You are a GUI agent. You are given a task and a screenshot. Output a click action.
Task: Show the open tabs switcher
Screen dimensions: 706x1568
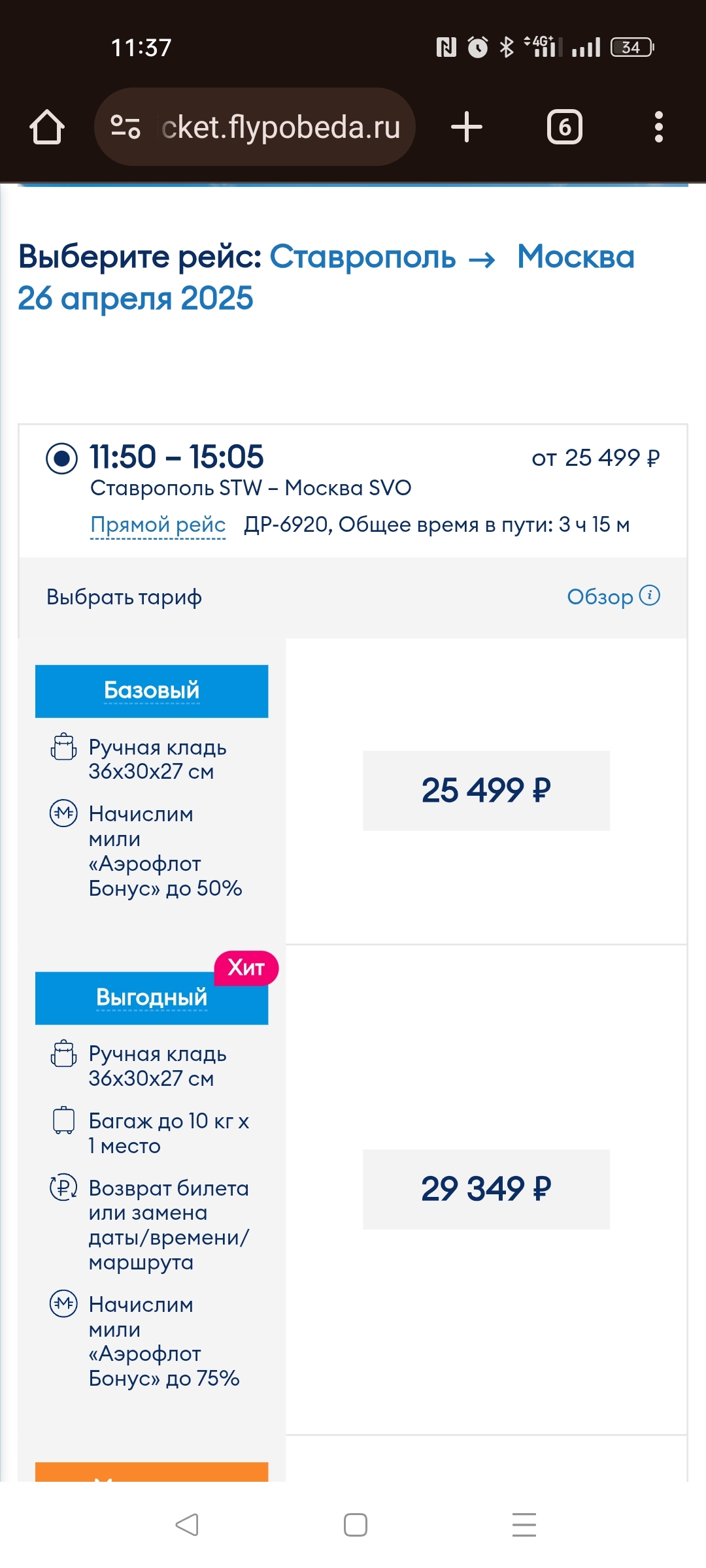(564, 127)
